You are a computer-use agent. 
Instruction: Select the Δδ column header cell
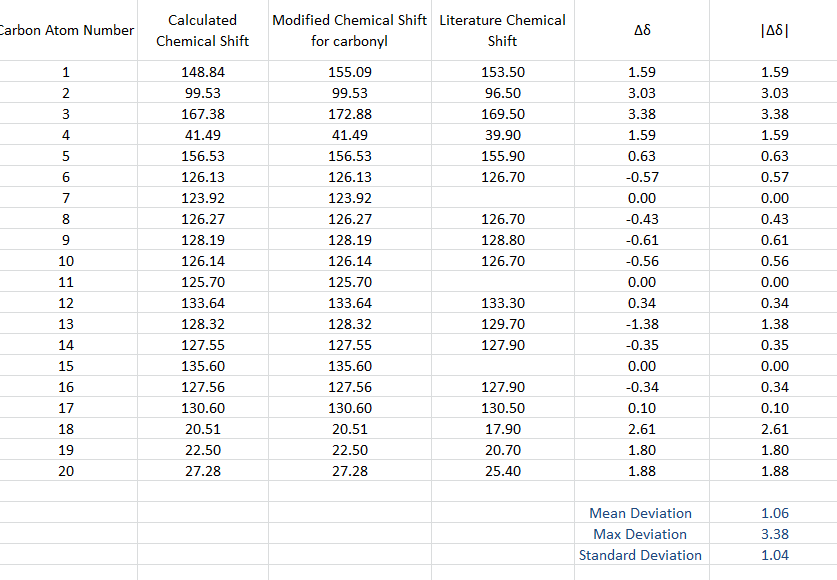pyautogui.click(x=640, y=30)
